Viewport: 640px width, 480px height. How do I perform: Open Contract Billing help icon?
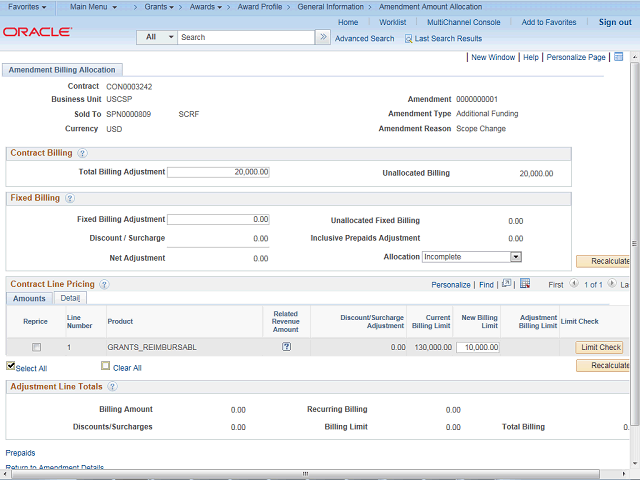pos(82,154)
